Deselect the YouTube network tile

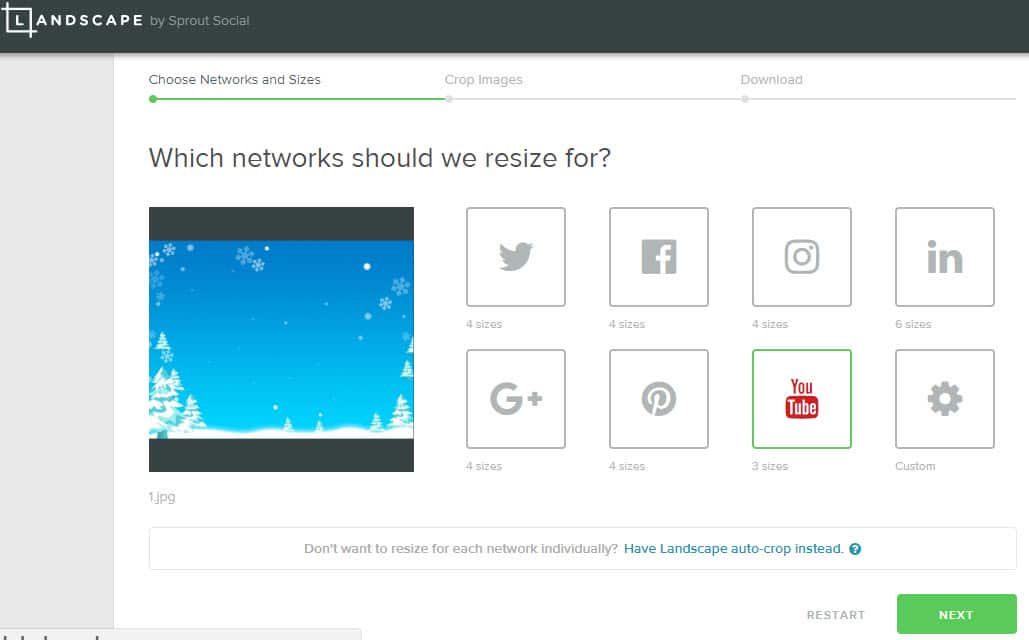(802, 399)
